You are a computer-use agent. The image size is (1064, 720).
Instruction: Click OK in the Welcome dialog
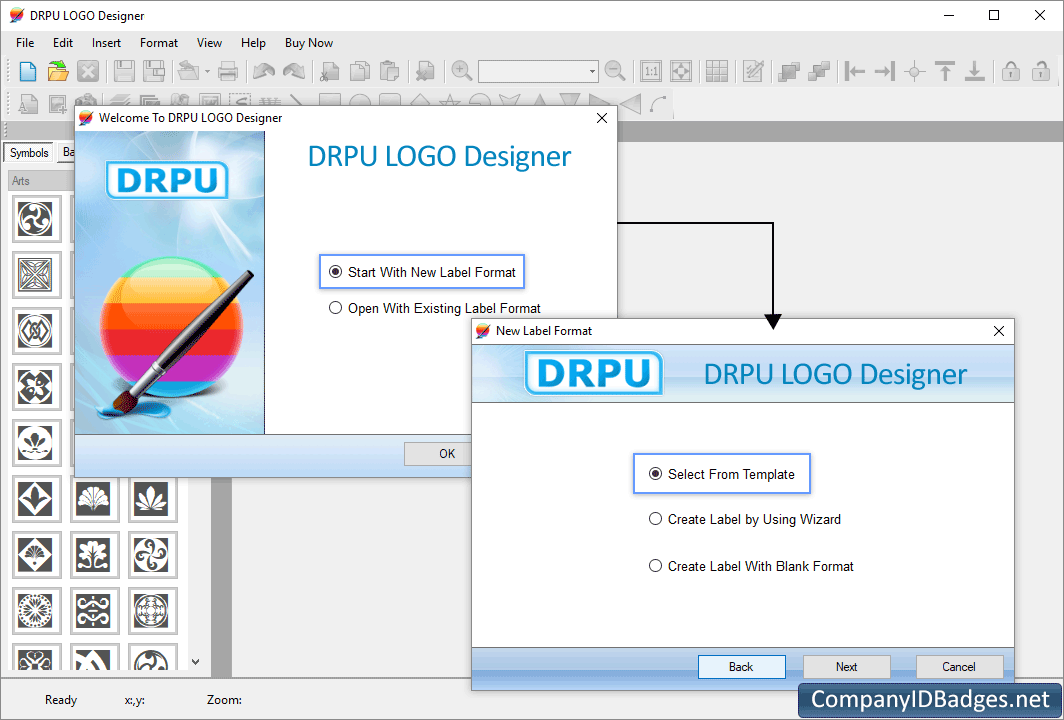pos(447,454)
